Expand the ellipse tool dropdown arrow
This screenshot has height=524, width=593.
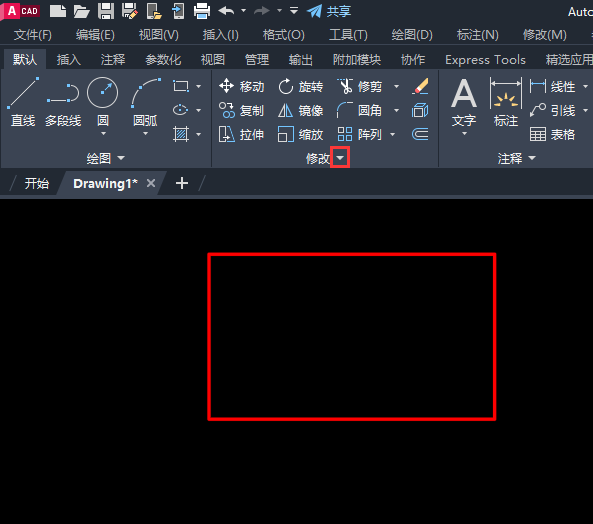tap(199, 110)
